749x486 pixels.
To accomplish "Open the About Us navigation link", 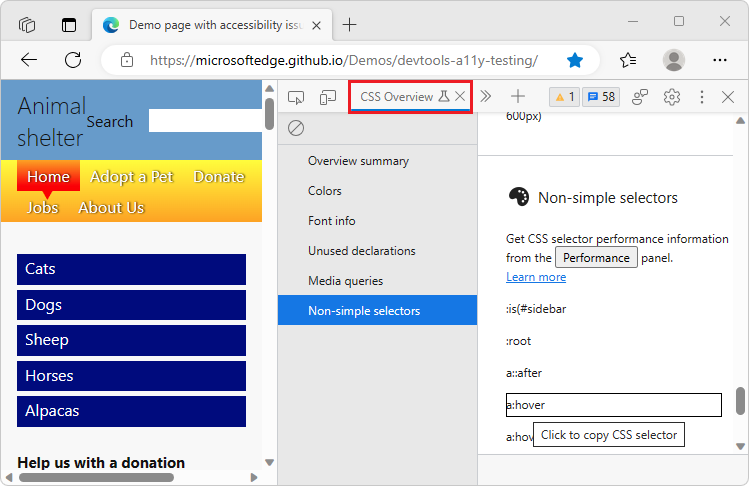I will pos(111,208).
